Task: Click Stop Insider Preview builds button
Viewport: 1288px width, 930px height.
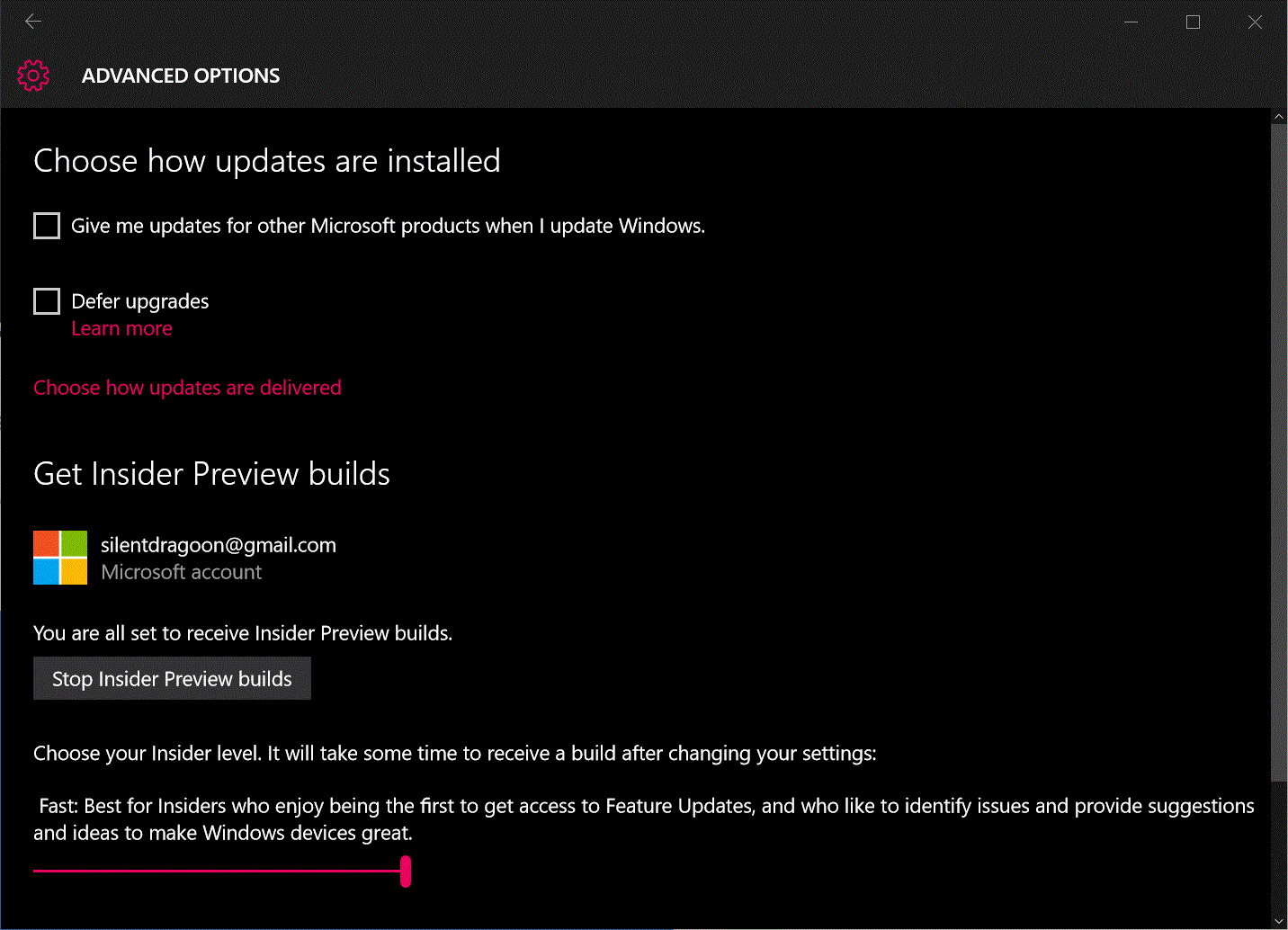Action: pyautogui.click(x=172, y=678)
